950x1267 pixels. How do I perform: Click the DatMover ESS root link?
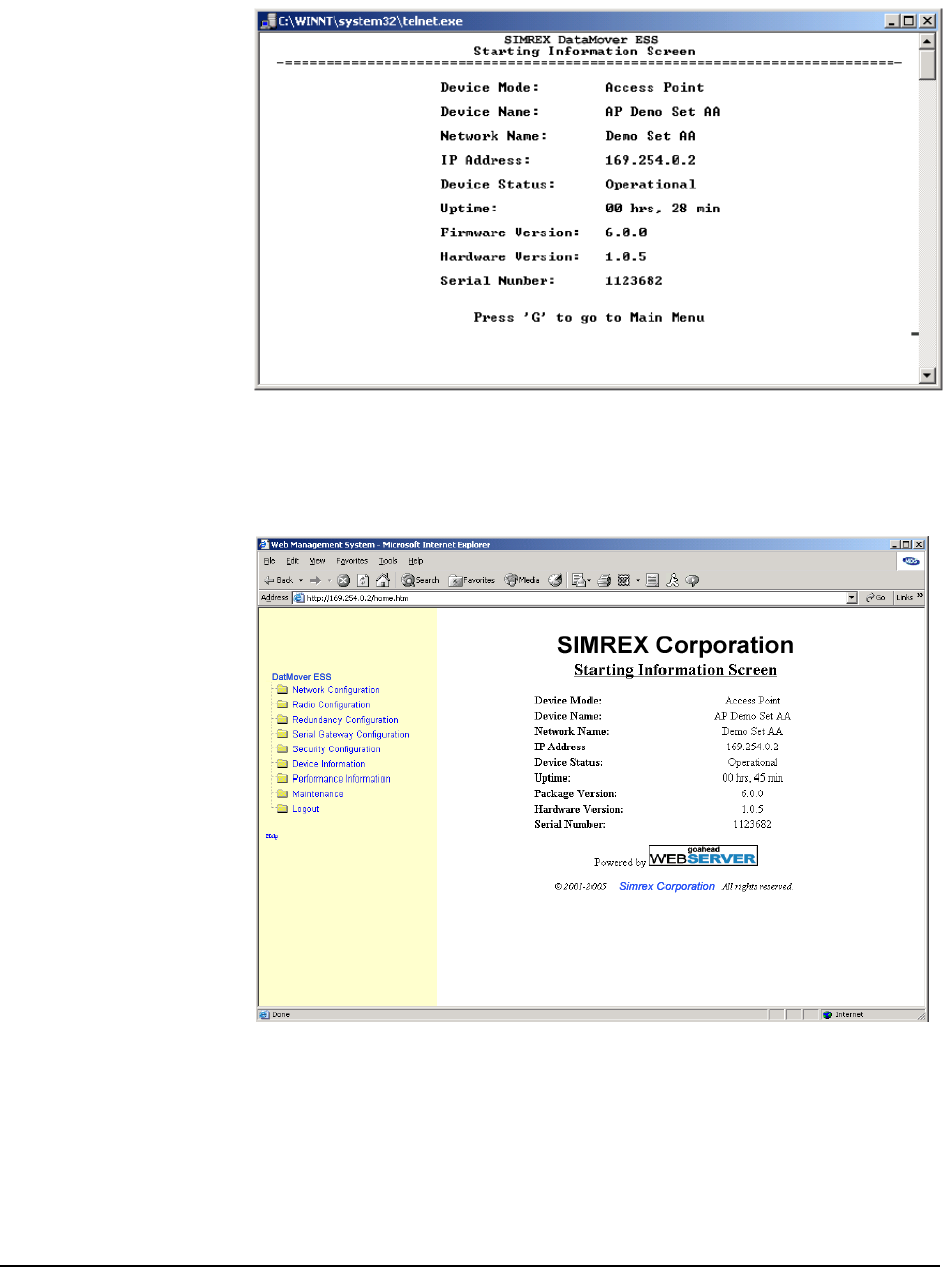coord(301,676)
